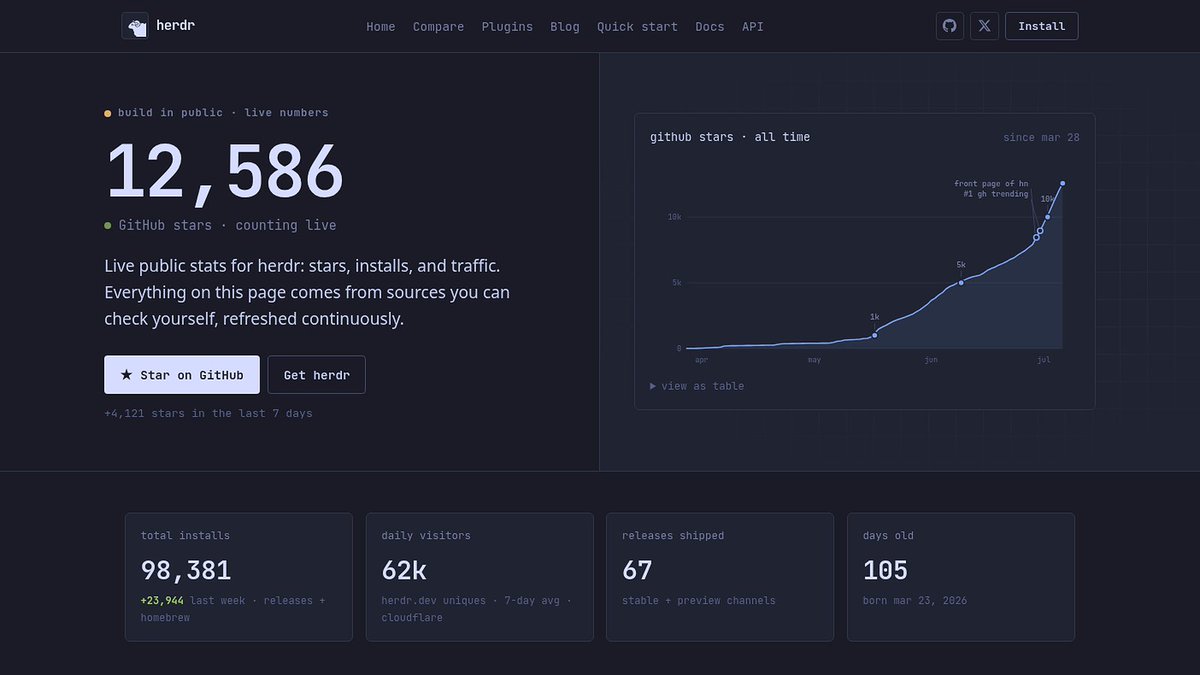Click the daily visitors value 62k
The height and width of the screenshot is (675, 1200).
click(404, 570)
